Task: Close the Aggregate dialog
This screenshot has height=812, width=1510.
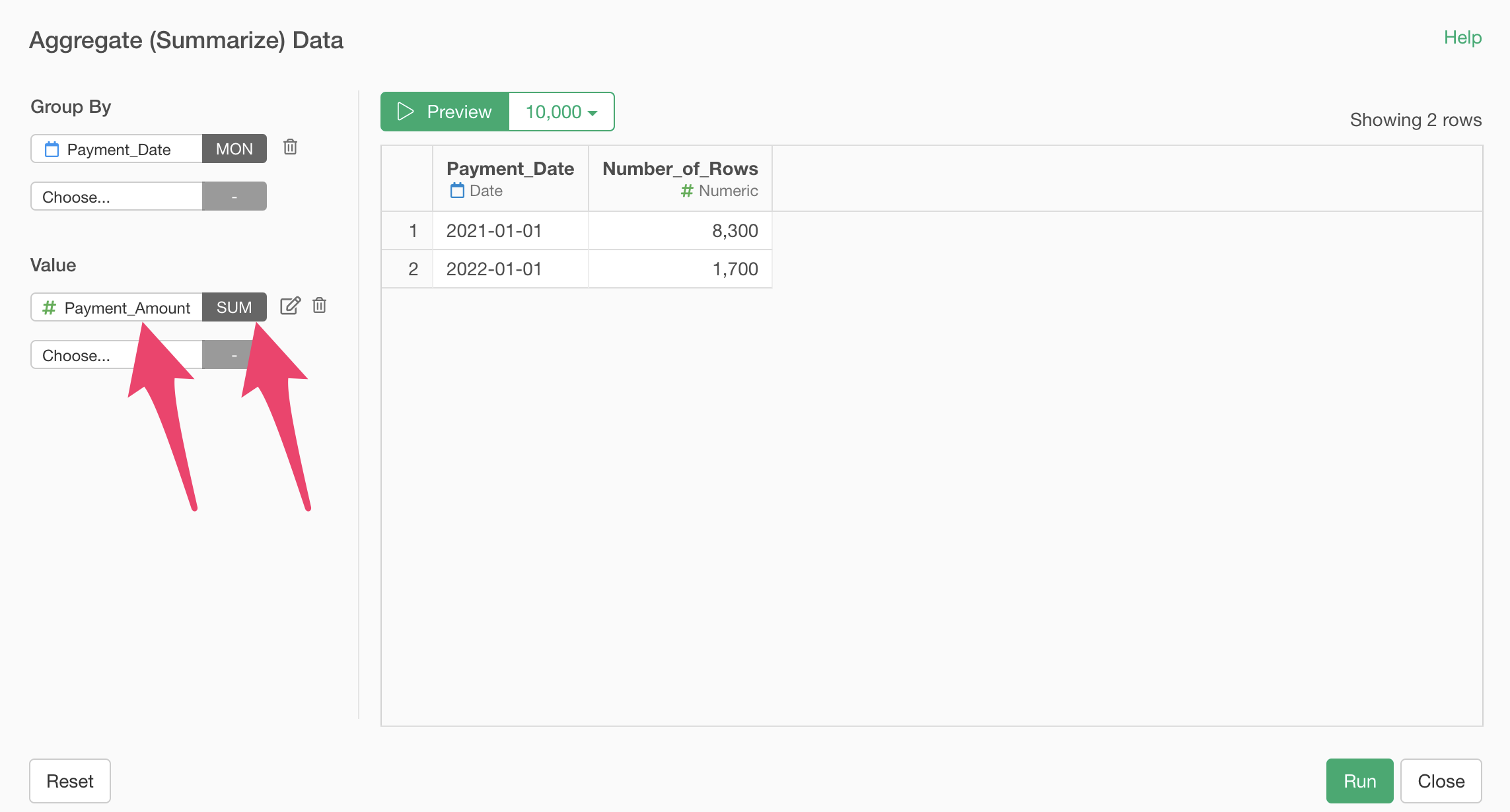Action: point(1441,781)
